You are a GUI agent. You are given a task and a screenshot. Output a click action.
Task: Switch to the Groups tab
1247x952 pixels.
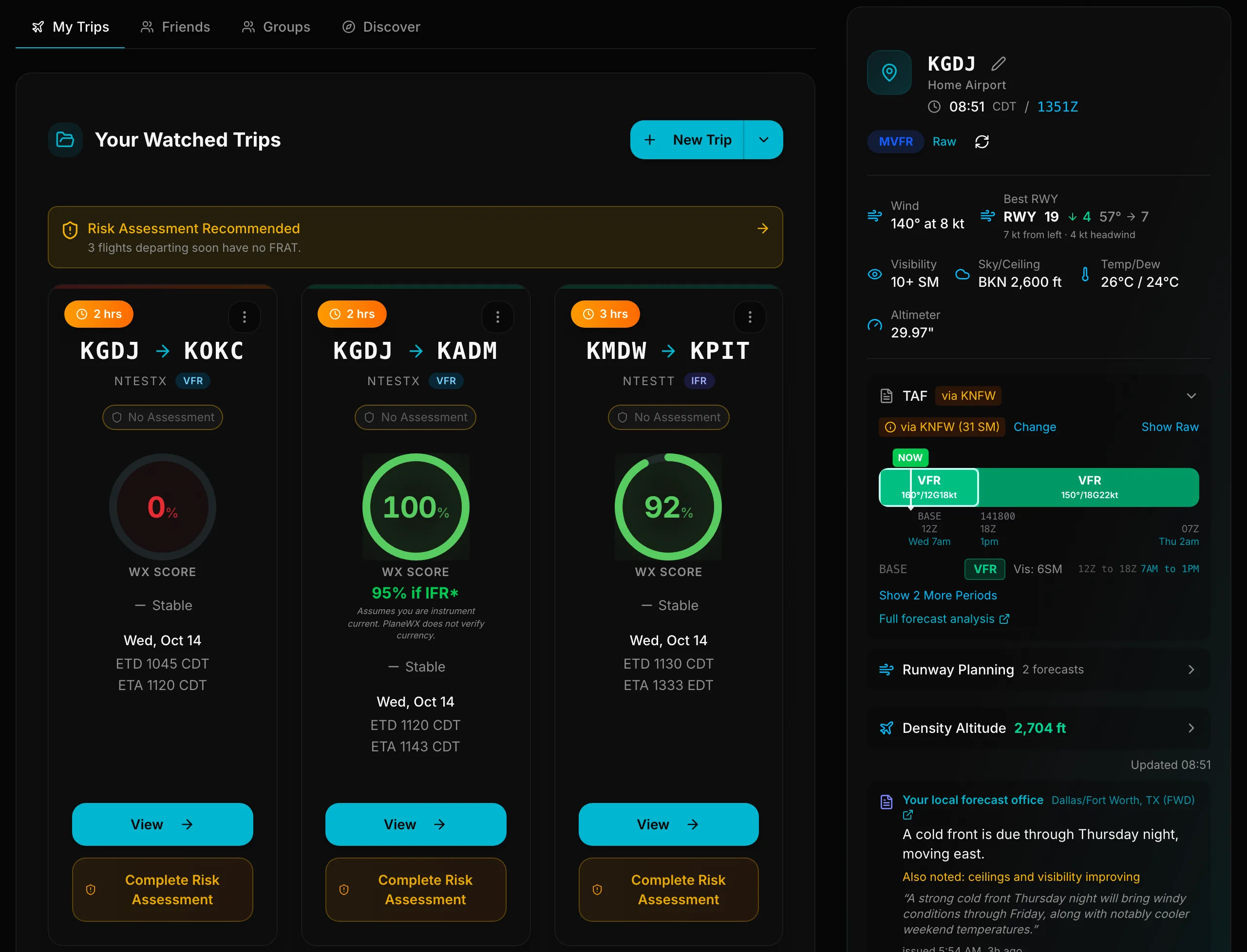coord(276,27)
